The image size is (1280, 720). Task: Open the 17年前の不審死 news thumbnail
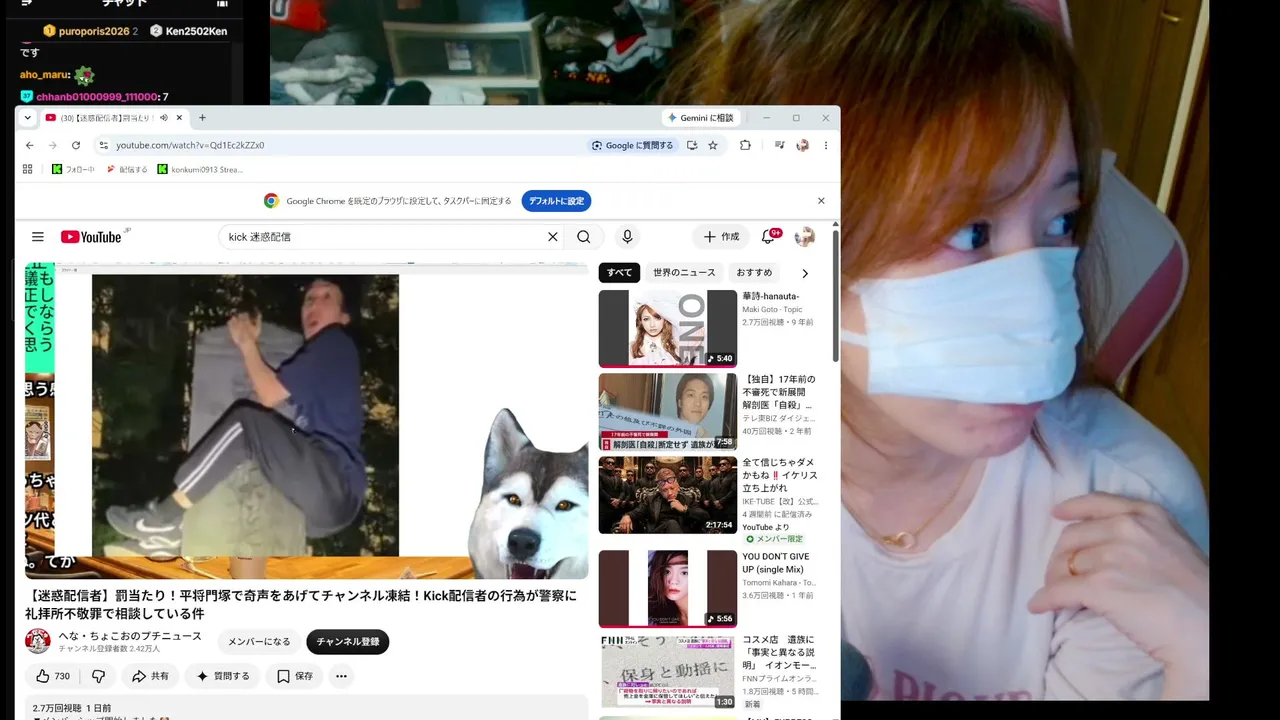(x=667, y=412)
